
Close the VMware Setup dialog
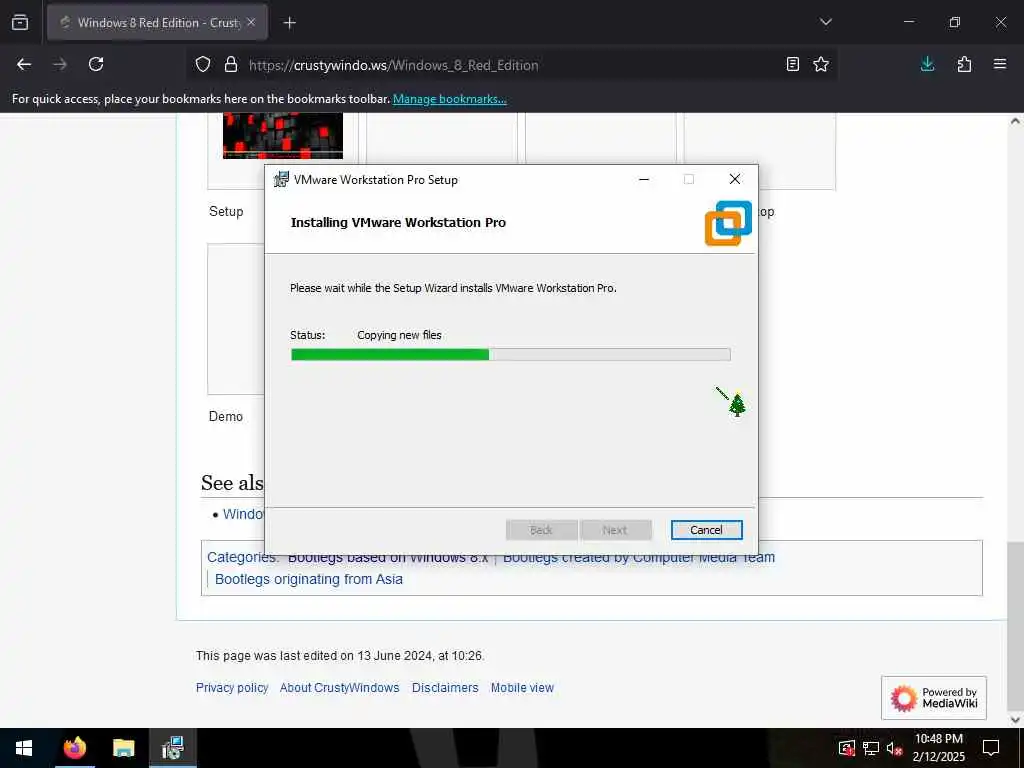pos(735,179)
